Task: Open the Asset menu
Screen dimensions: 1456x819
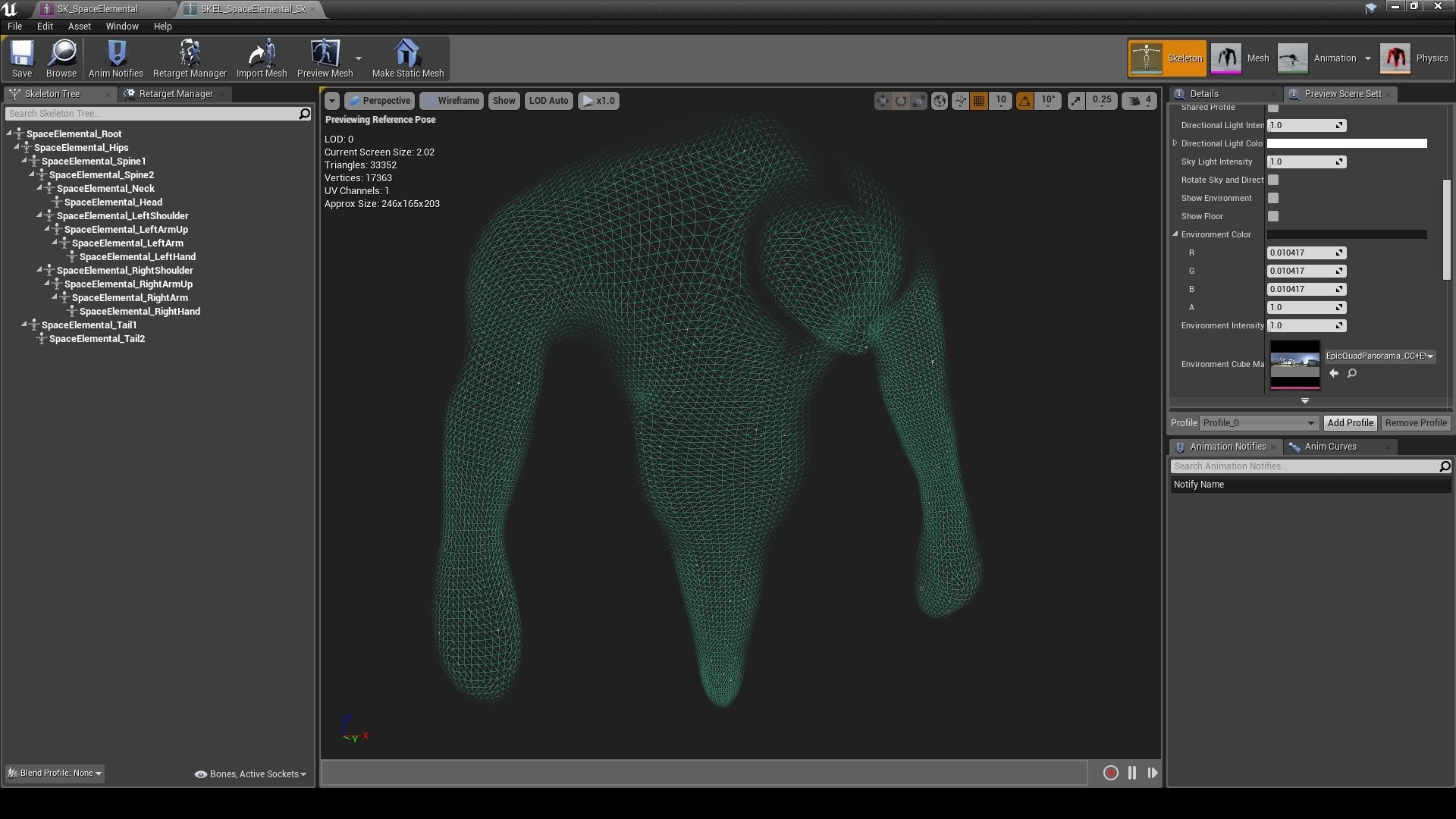Action: pos(79,26)
